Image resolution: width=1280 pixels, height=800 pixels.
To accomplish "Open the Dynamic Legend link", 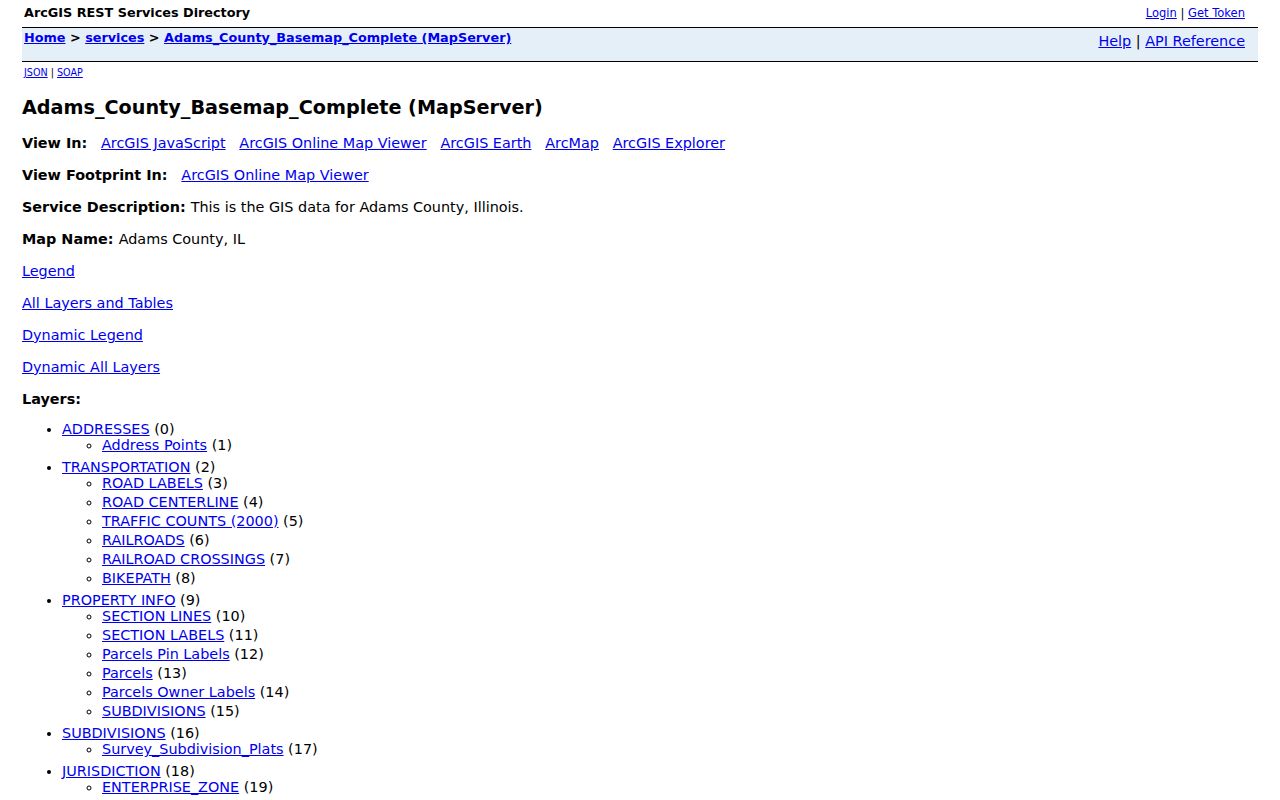I will (x=82, y=335).
